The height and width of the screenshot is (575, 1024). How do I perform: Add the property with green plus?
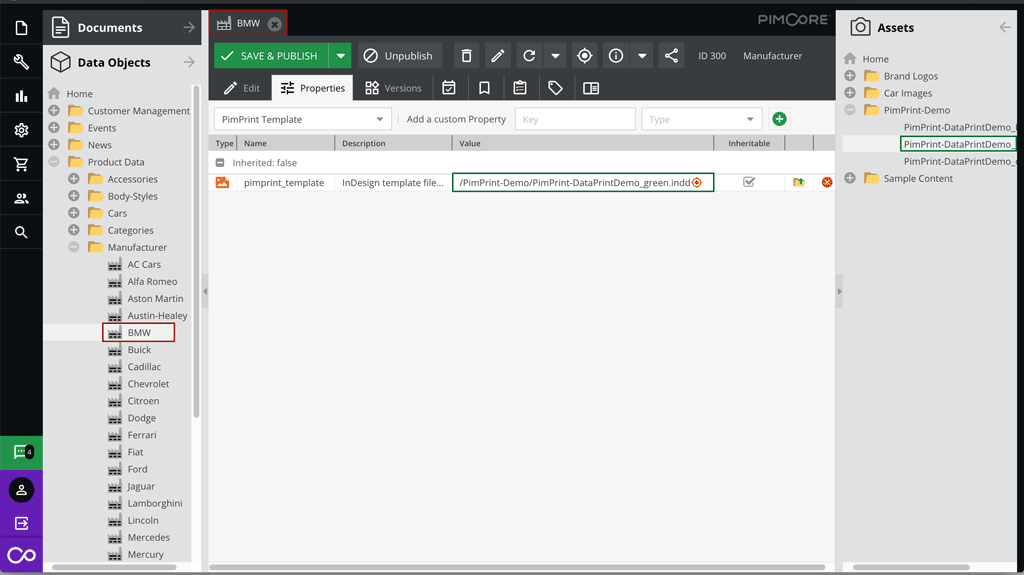[779, 119]
